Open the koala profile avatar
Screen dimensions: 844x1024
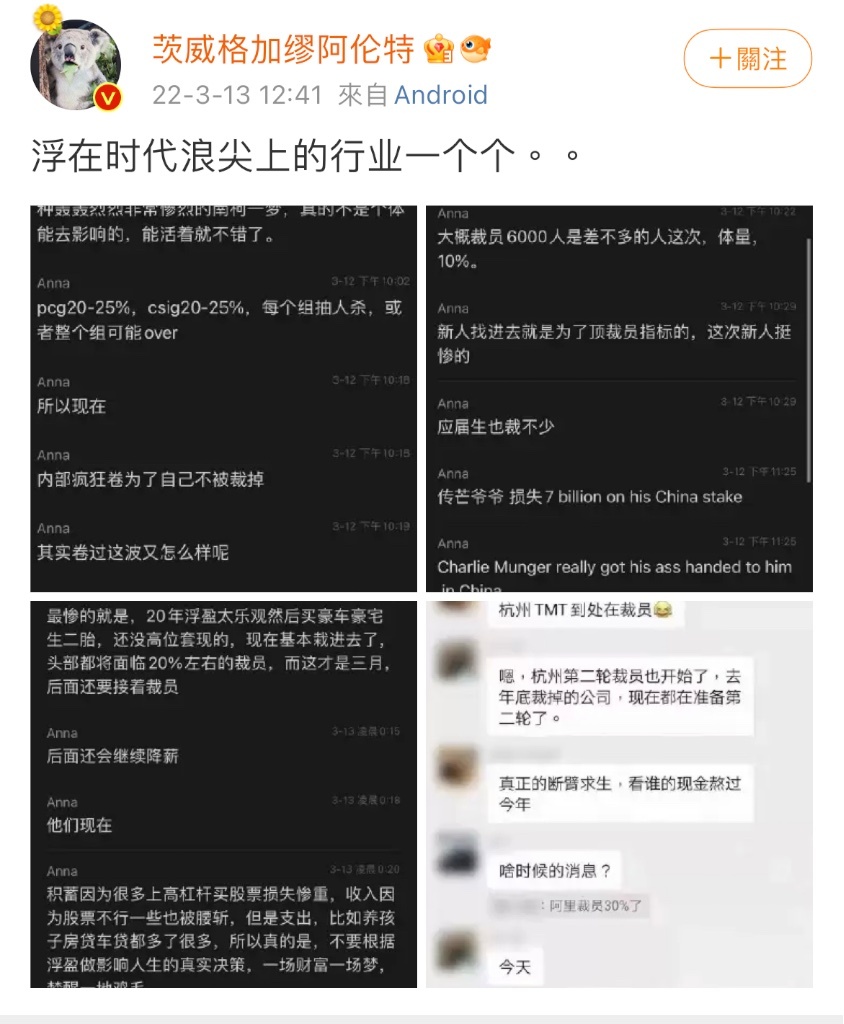coord(76,64)
